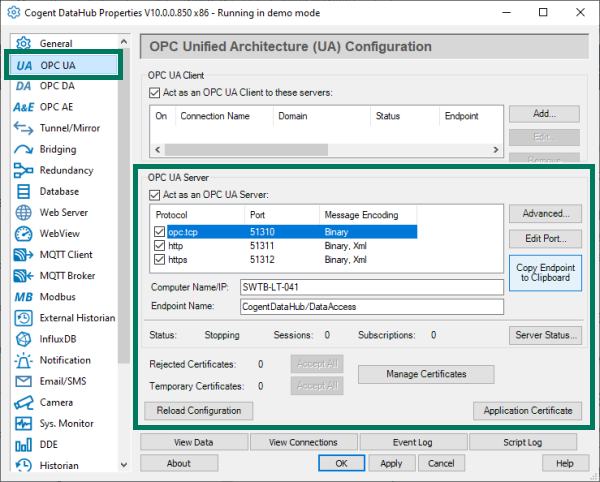Open the DDE bar chart icon

point(23,445)
